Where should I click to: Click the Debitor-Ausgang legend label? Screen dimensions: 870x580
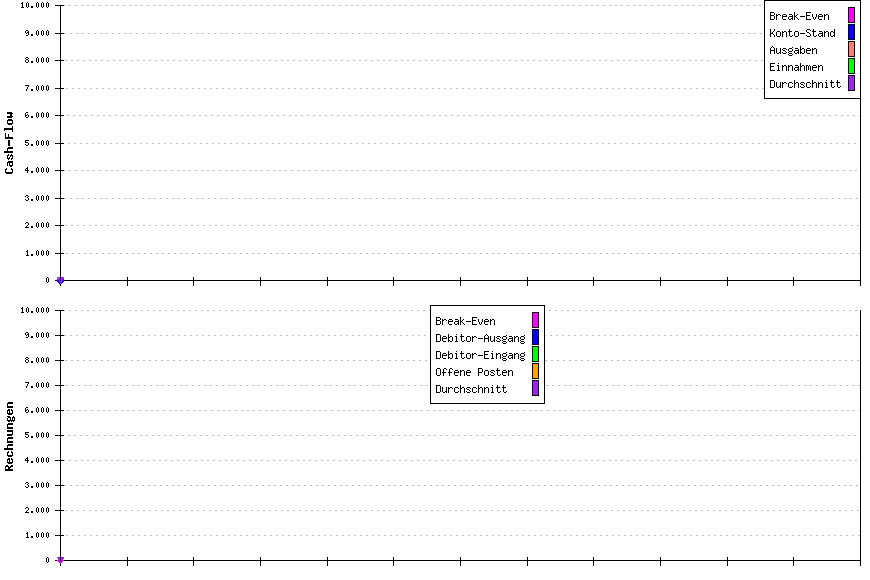[x=480, y=338]
